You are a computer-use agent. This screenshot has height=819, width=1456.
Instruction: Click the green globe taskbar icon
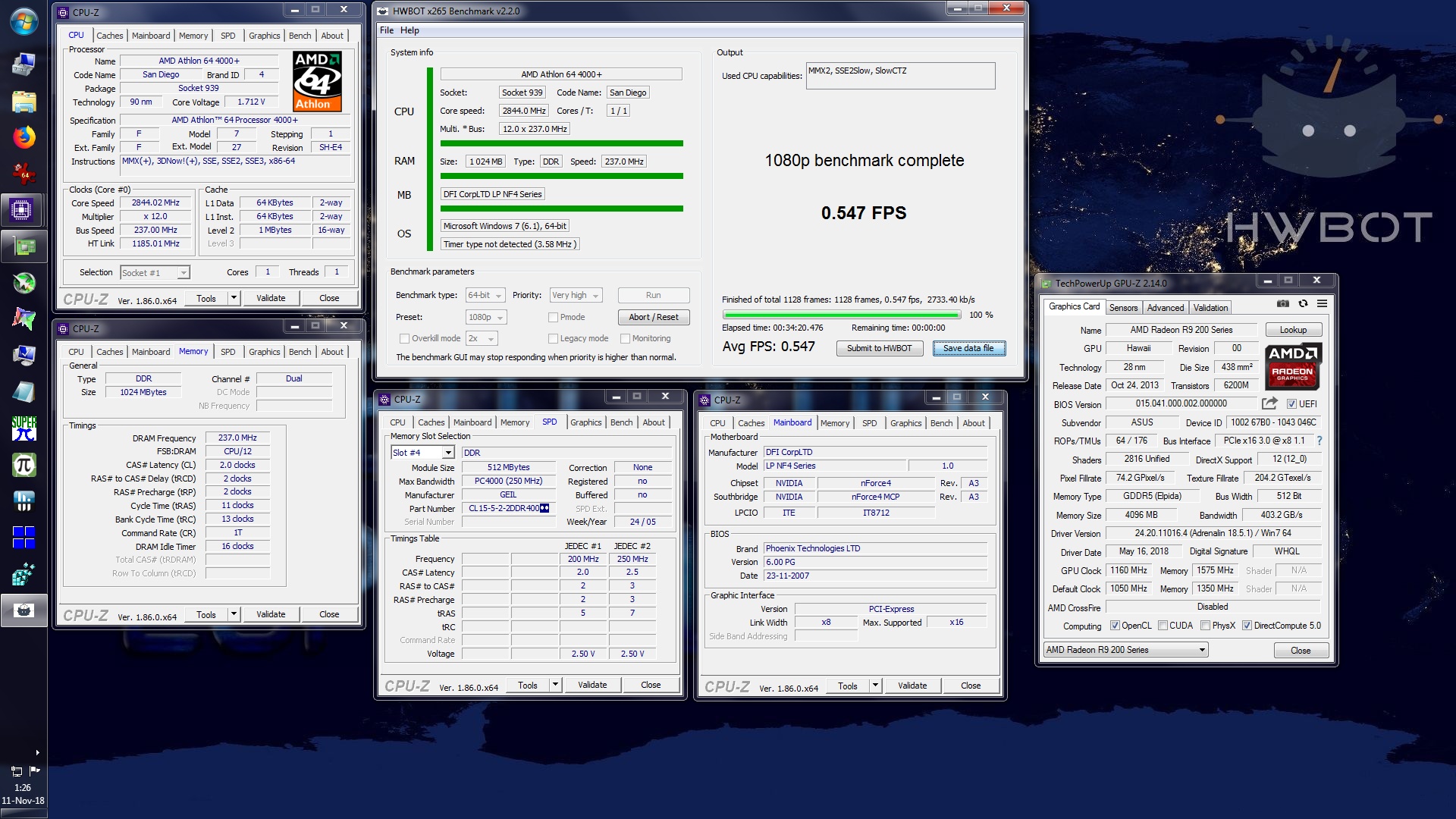24,283
